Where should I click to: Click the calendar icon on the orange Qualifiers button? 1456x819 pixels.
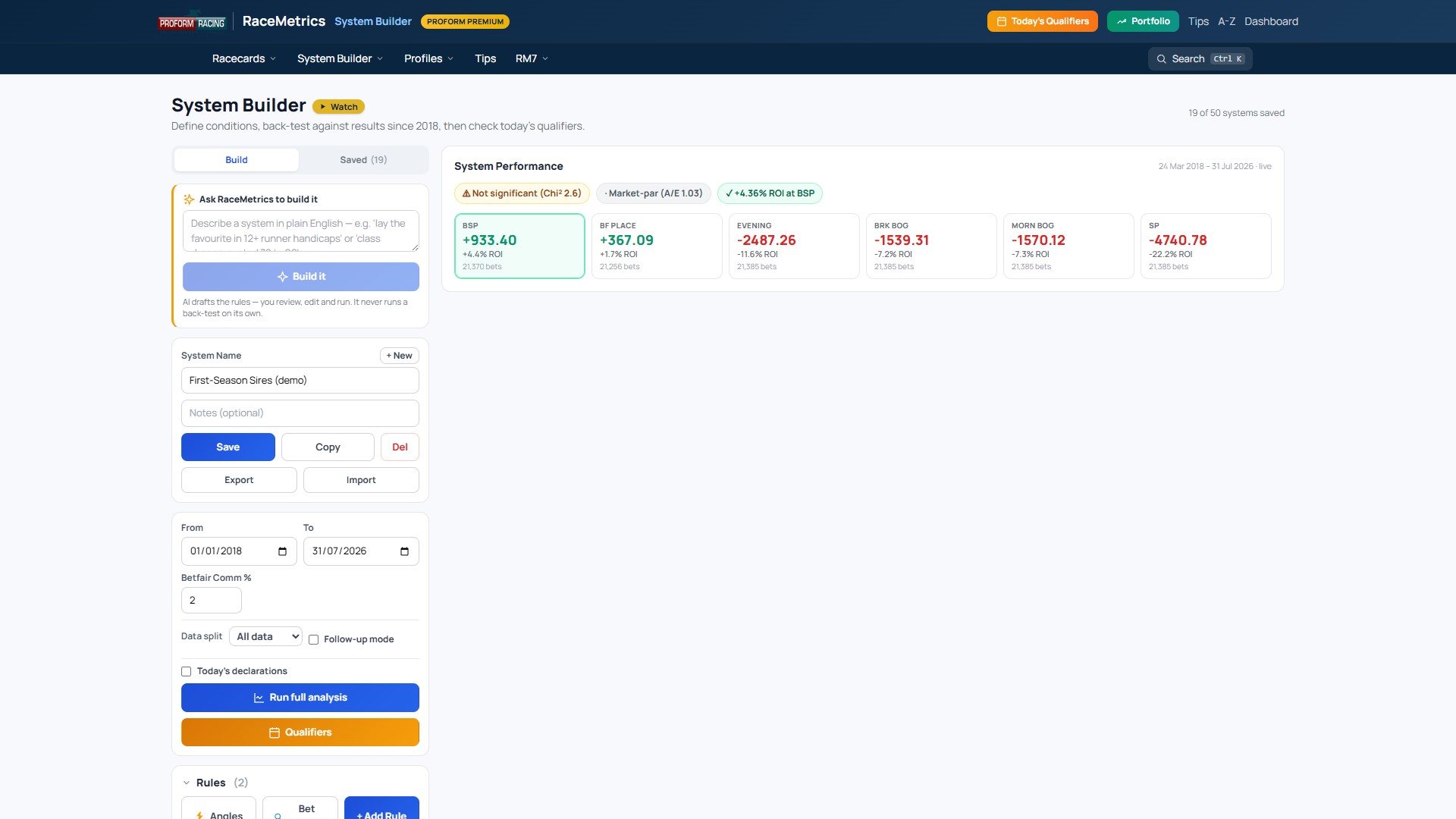tap(275, 733)
